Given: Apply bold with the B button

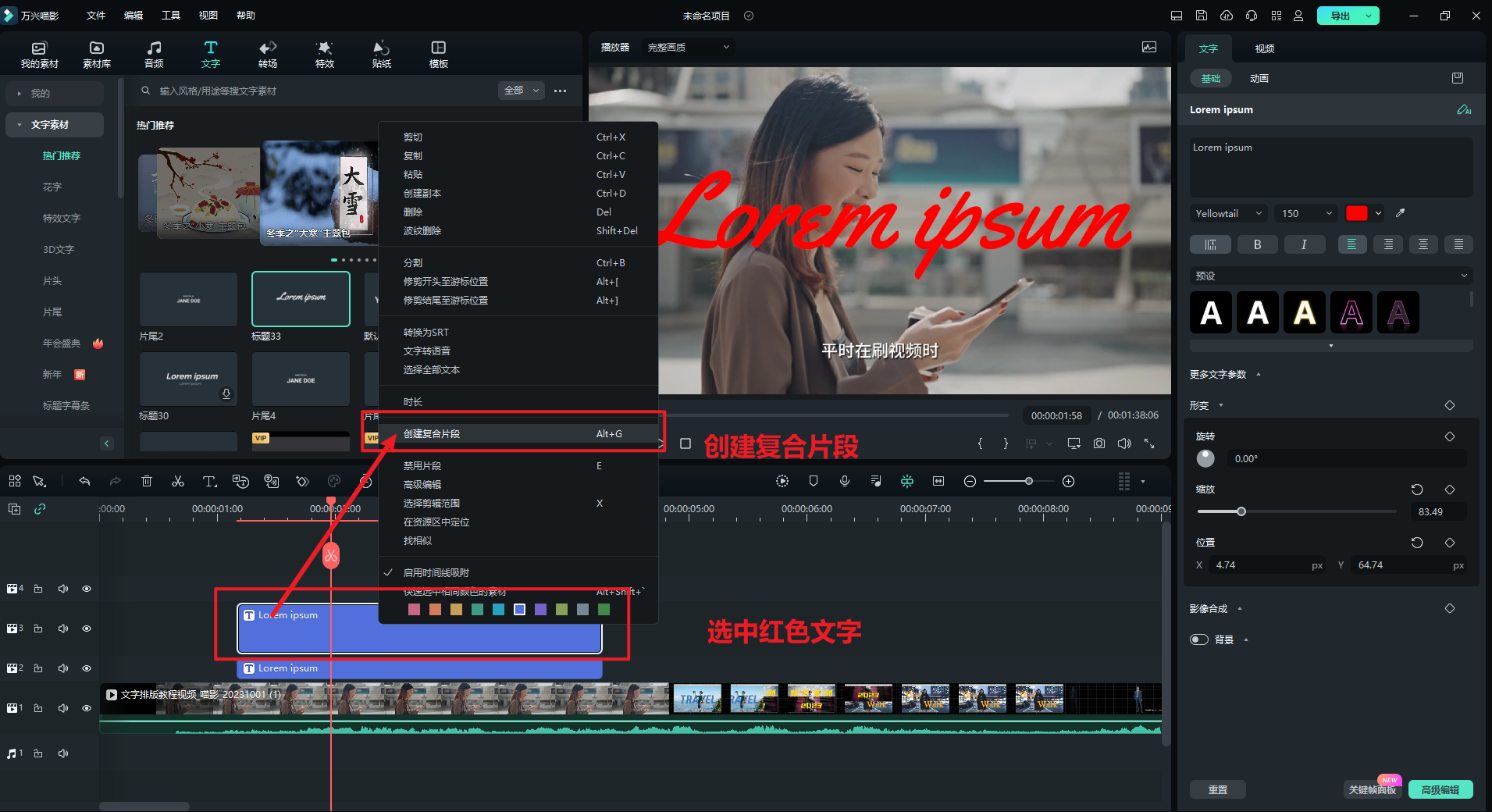Looking at the screenshot, I should point(1257,244).
